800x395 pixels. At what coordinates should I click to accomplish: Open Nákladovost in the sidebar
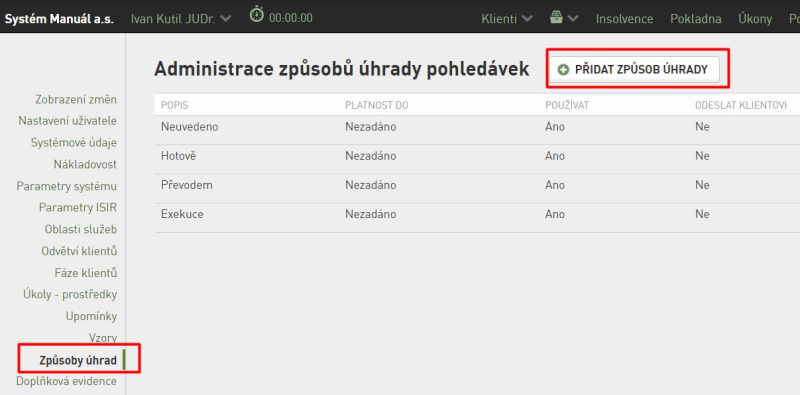pyautogui.click(x=85, y=164)
